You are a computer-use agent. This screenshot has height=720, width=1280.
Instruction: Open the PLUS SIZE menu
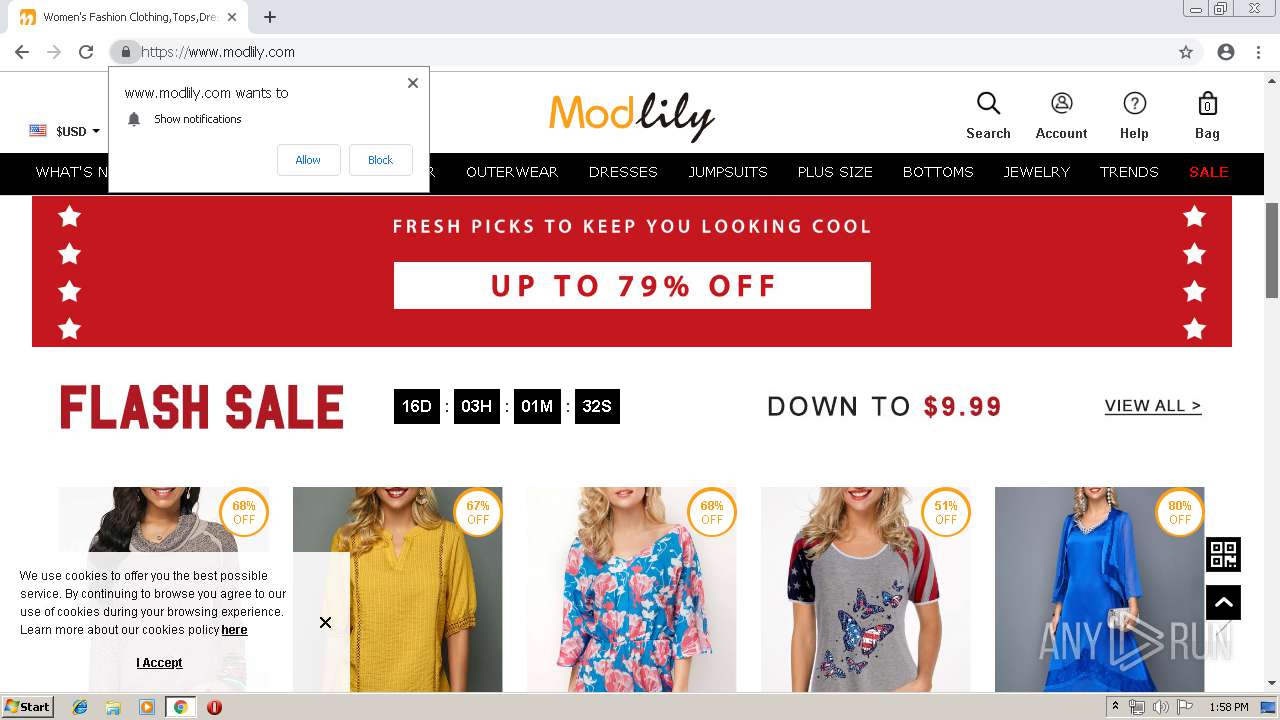(x=835, y=172)
